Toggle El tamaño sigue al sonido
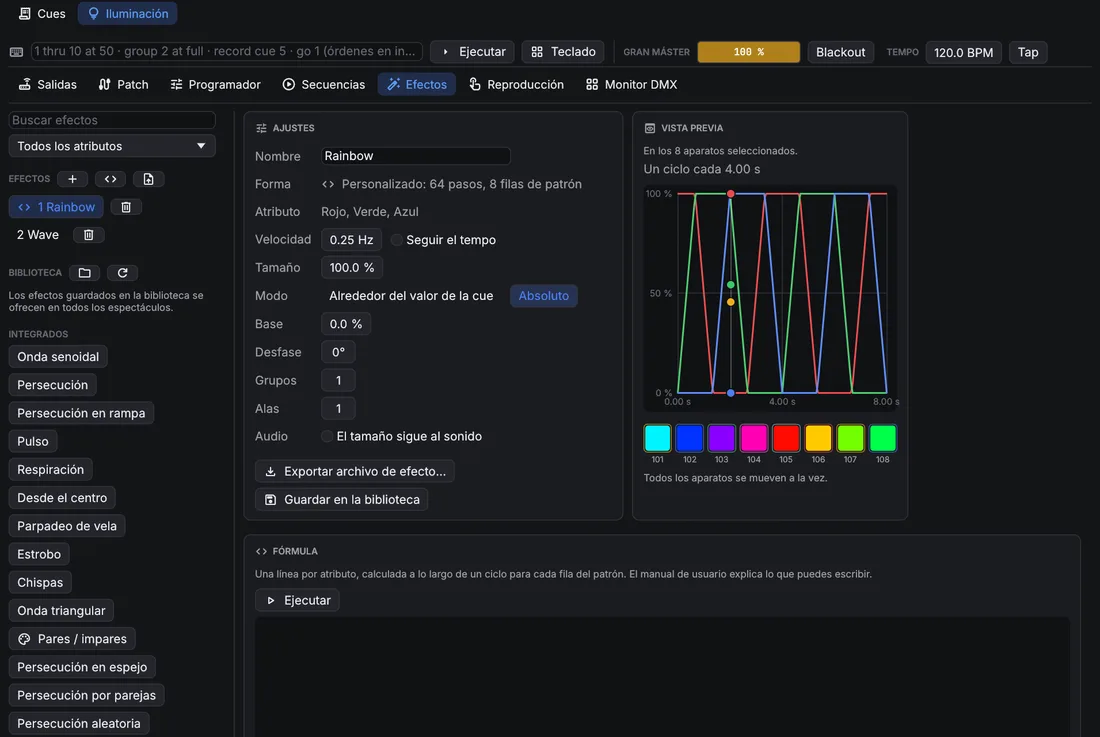1100x737 pixels. (x=327, y=436)
